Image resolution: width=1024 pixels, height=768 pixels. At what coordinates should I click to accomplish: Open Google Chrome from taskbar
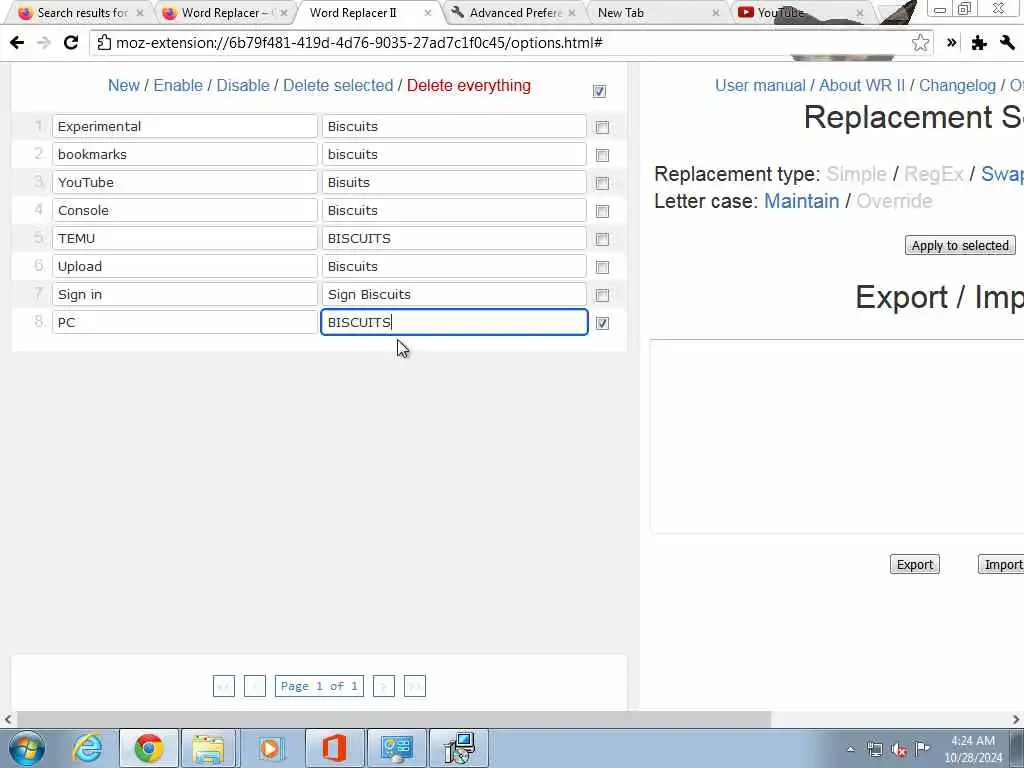pyautogui.click(x=149, y=748)
